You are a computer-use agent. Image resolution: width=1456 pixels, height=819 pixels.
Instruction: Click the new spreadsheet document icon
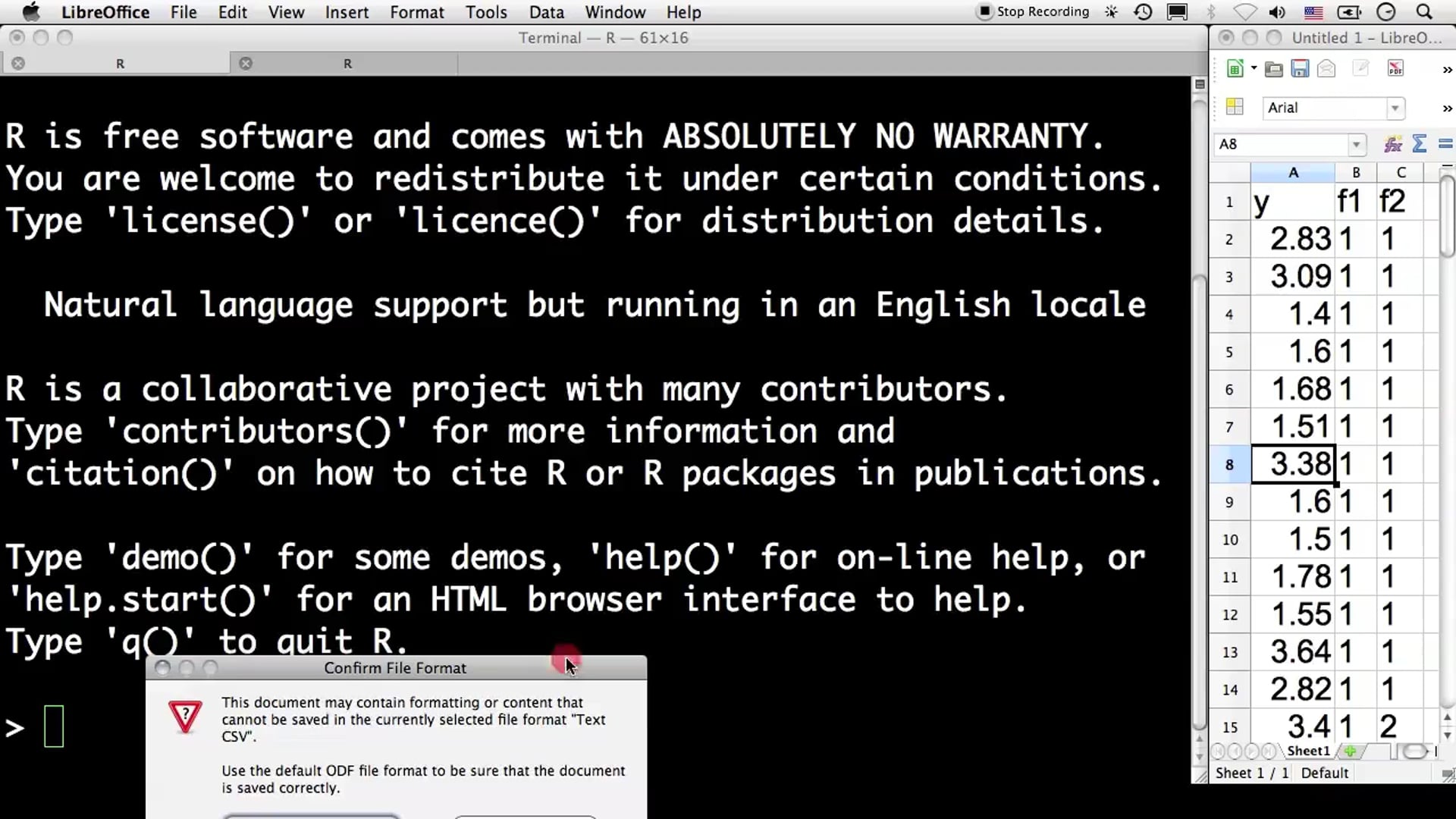click(1235, 69)
